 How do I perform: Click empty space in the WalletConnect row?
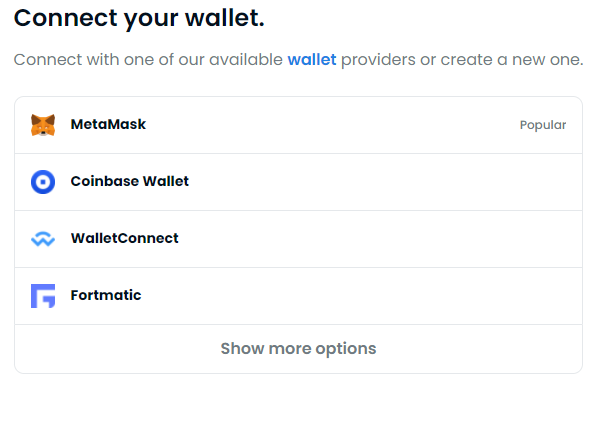click(385, 239)
